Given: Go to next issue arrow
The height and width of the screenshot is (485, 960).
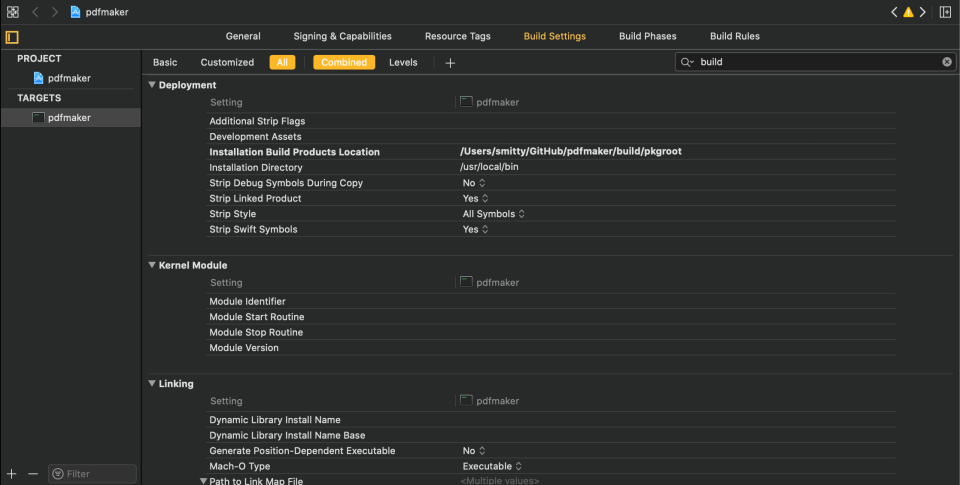Looking at the screenshot, I should click(923, 12).
